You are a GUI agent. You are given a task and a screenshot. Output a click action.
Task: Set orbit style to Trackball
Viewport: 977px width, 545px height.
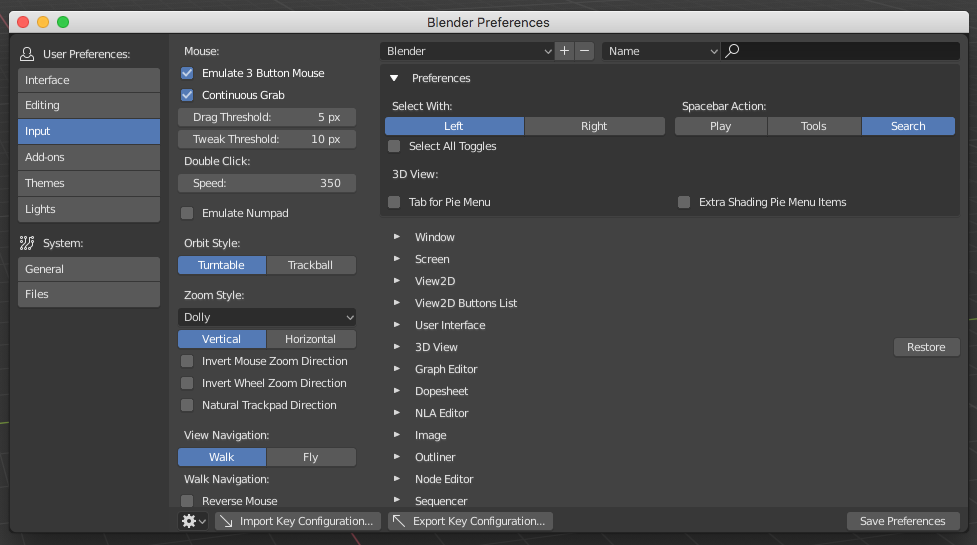pos(311,265)
